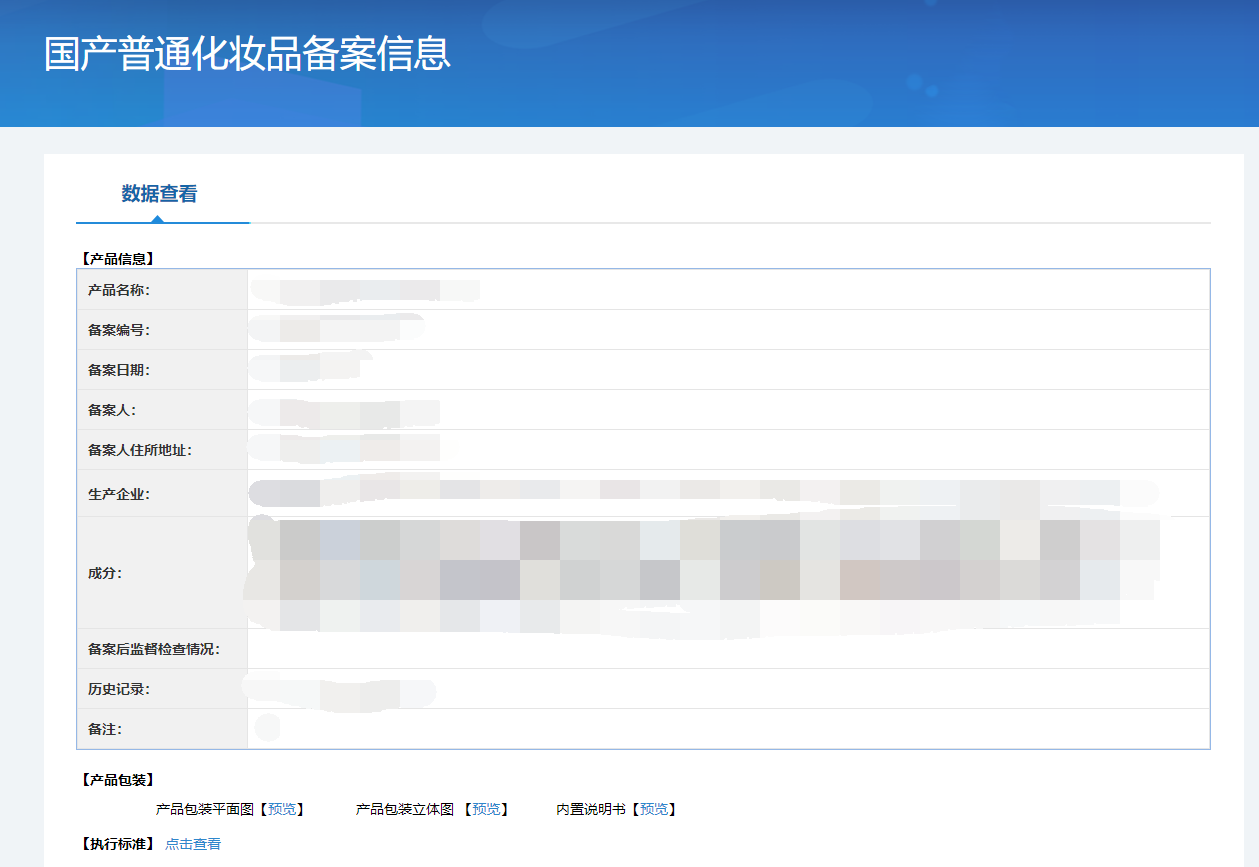Click the 历史记录 field label
Screen dimensions: 1259x867
coord(118,689)
